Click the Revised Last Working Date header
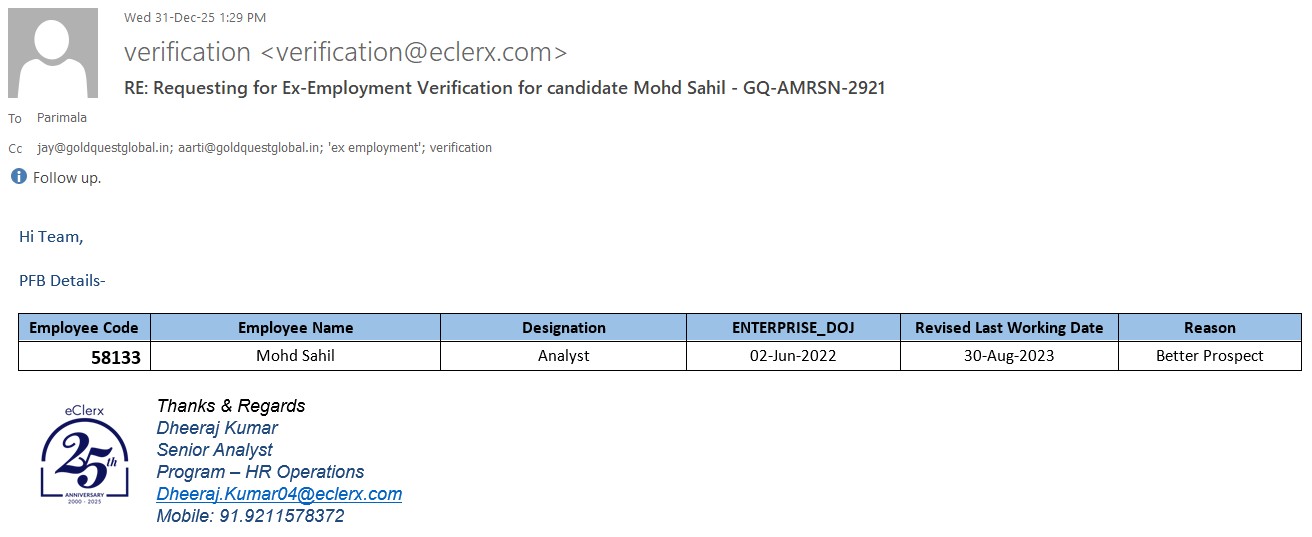1312x537 pixels. pos(1009,328)
